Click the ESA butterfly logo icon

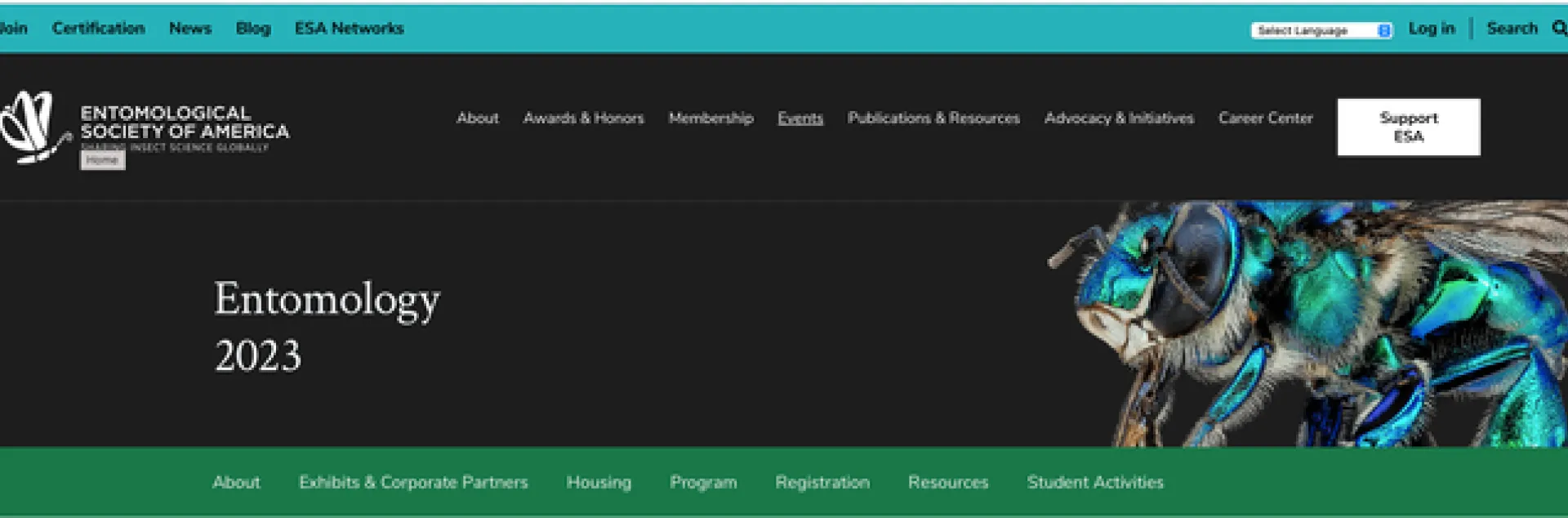pyautogui.click(x=33, y=127)
